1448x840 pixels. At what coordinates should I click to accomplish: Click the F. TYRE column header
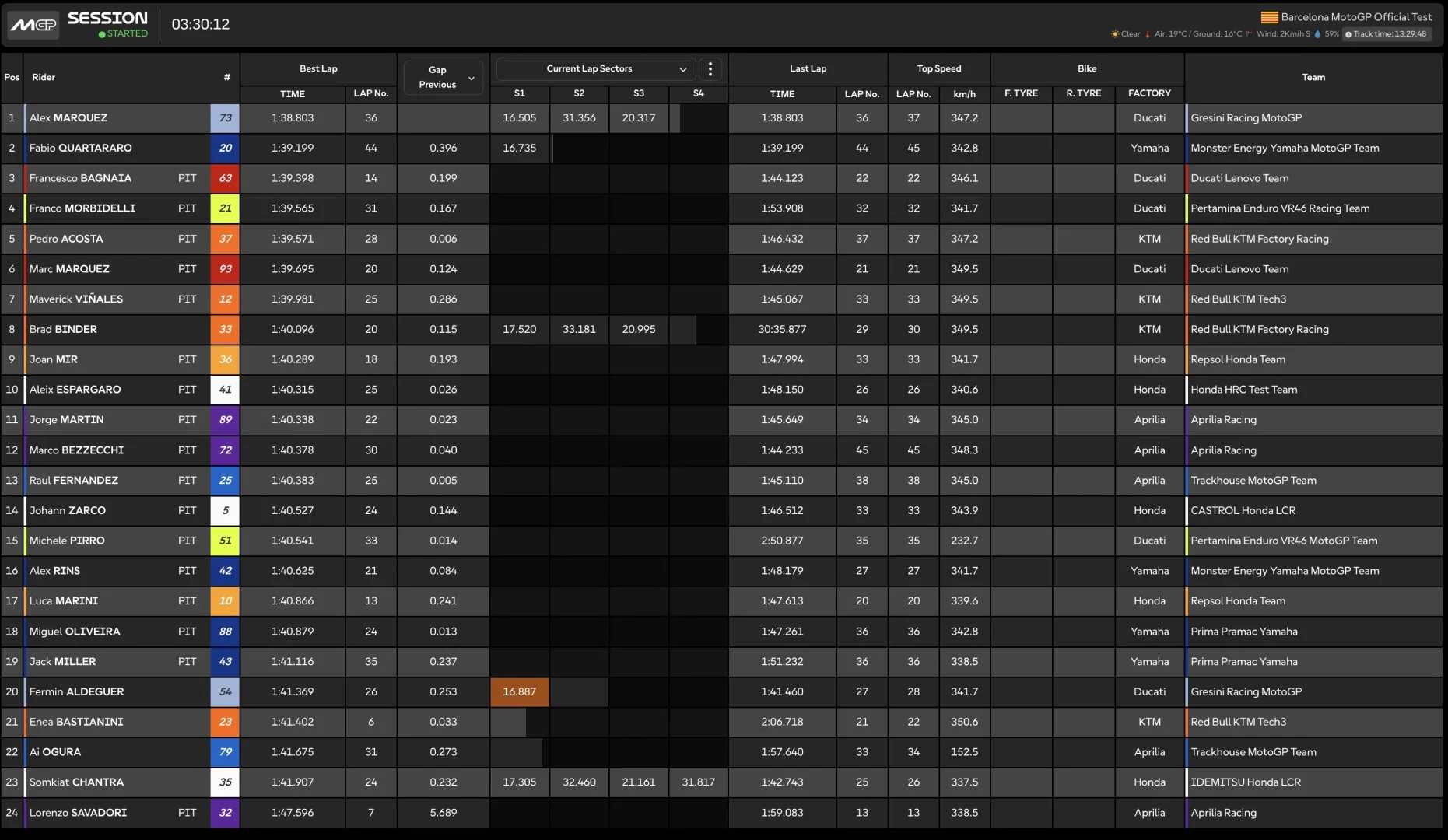click(1021, 93)
